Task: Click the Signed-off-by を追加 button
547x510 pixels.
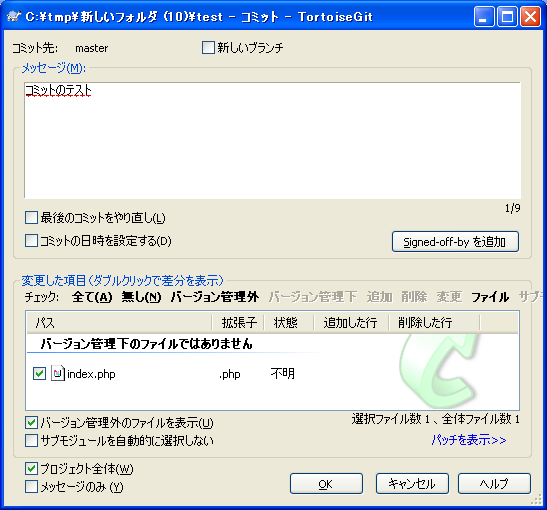Action: [x=455, y=241]
